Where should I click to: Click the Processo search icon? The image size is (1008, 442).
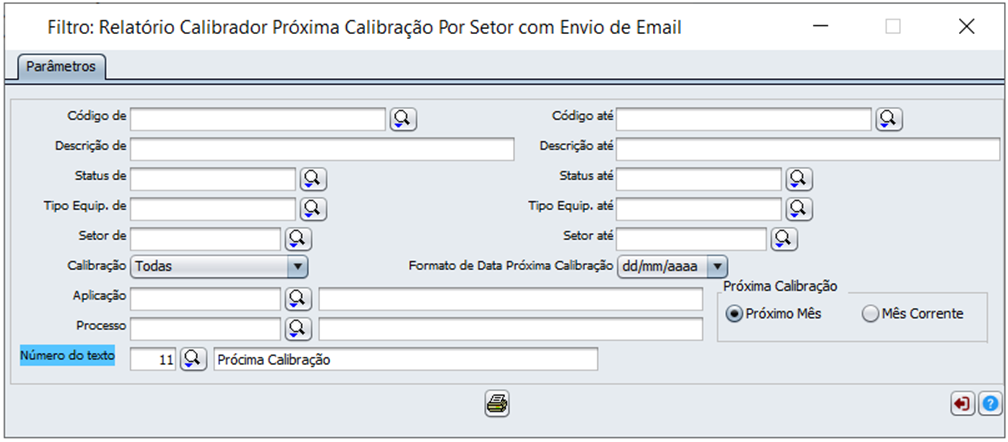(298, 328)
